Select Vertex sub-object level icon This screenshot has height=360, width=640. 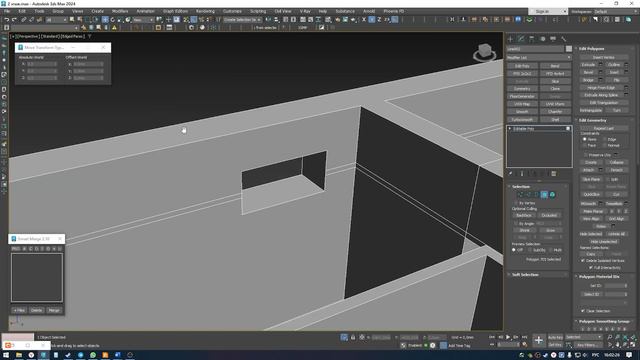click(520, 195)
